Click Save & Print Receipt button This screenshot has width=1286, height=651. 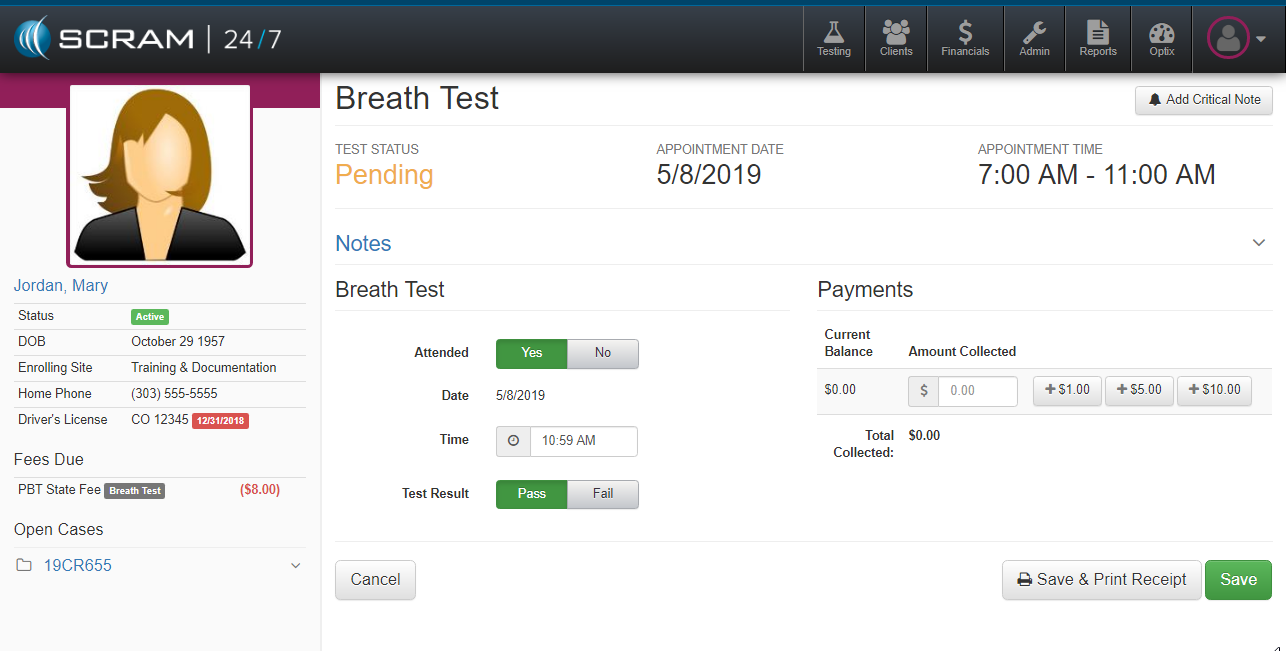click(x=1101, y=580)
